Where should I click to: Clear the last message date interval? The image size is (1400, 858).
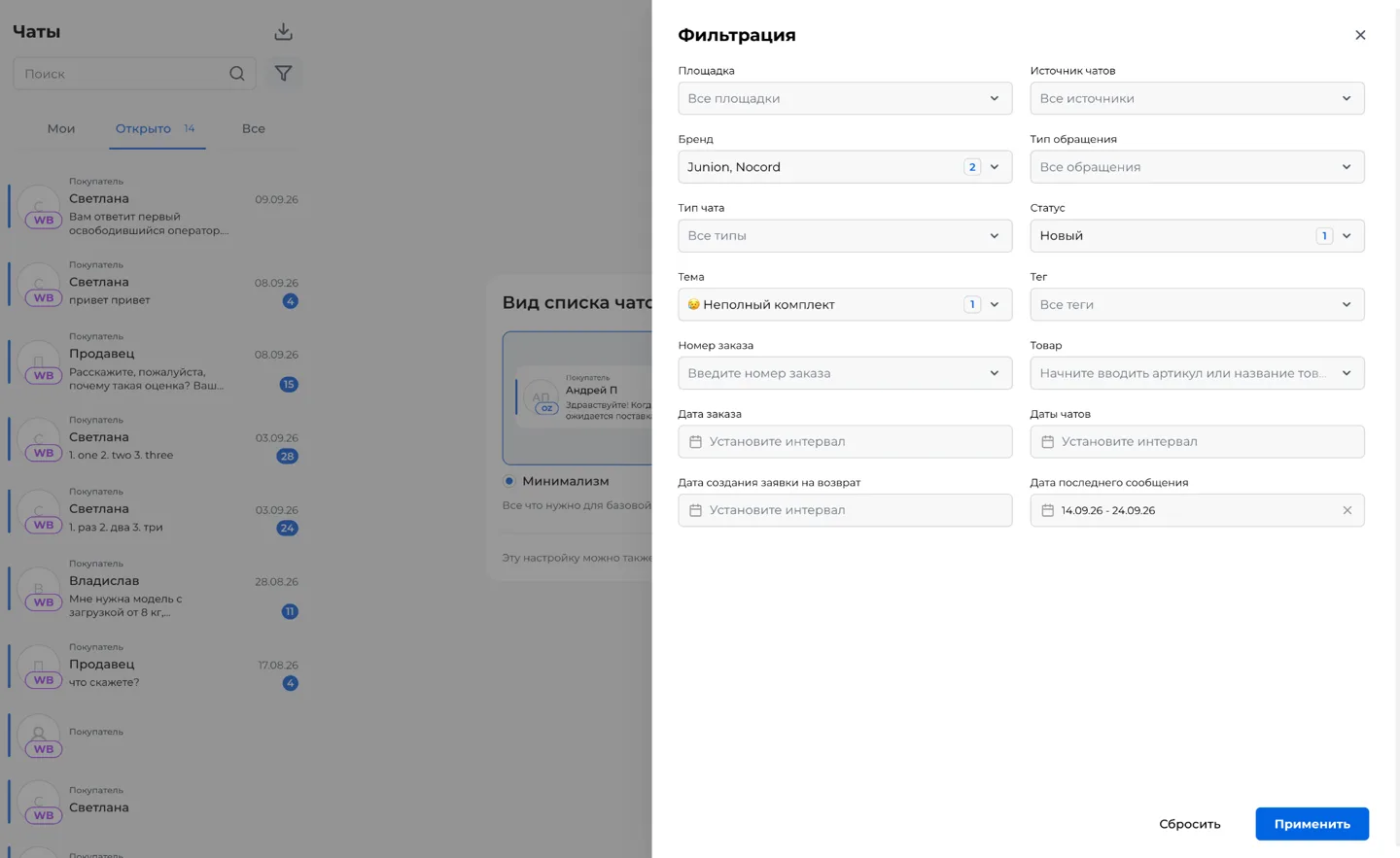click(x=1347, y=510)
